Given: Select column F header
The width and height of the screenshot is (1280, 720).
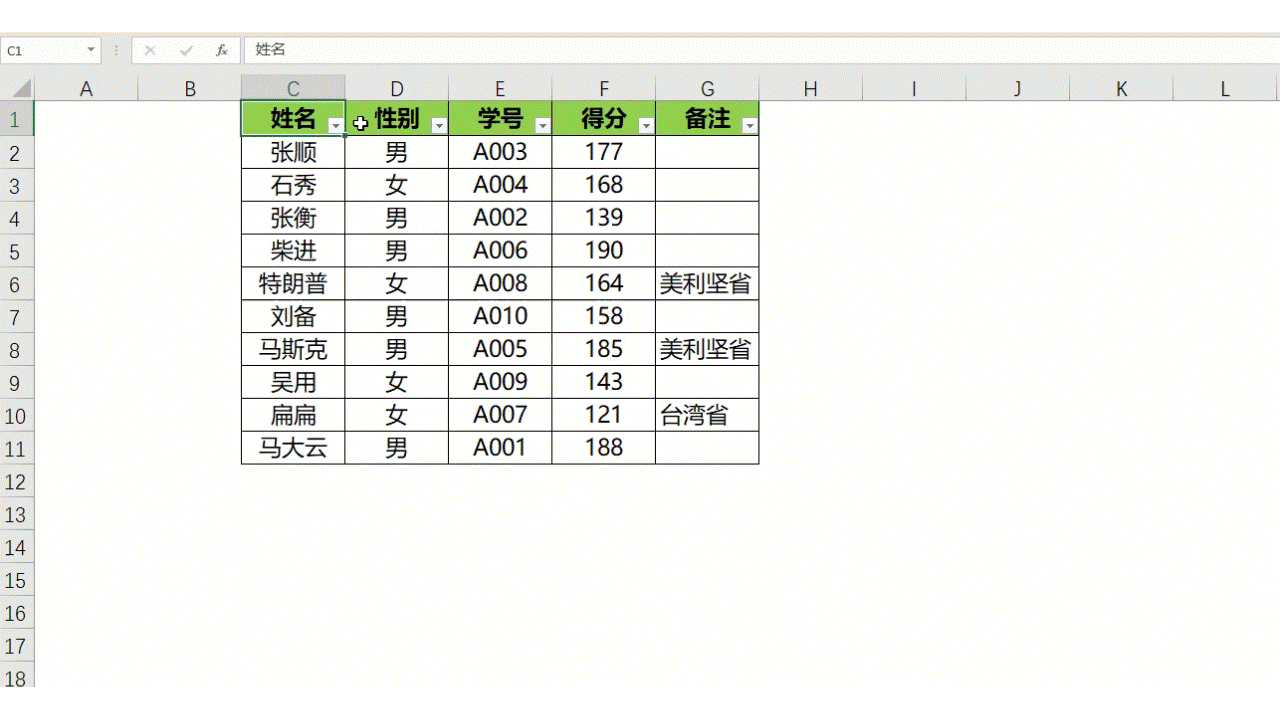Looking at the screenshot, I should point(604,88).
